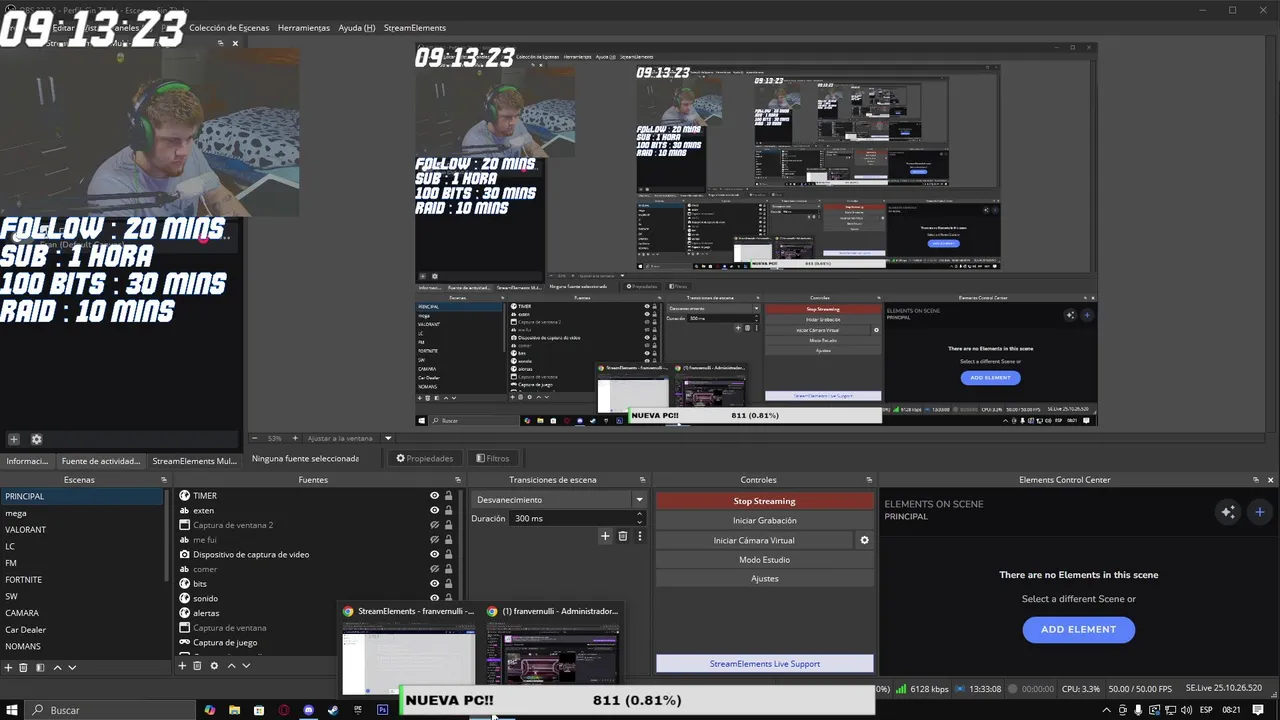The image size is (1280, 720).
Task: Adjust Duración spinner arrows
Action: 639,518
